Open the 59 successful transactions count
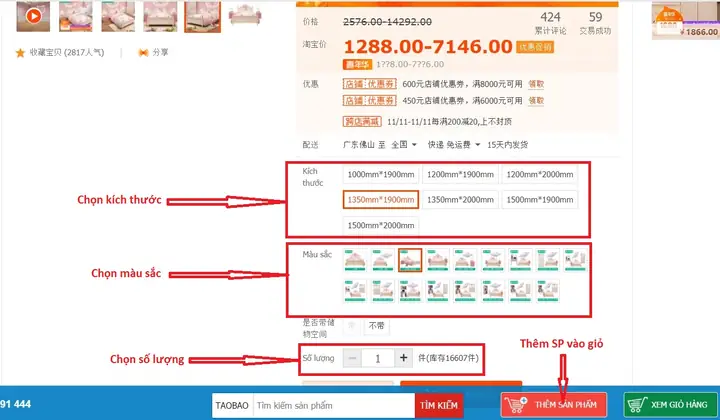 coord(596,17)
